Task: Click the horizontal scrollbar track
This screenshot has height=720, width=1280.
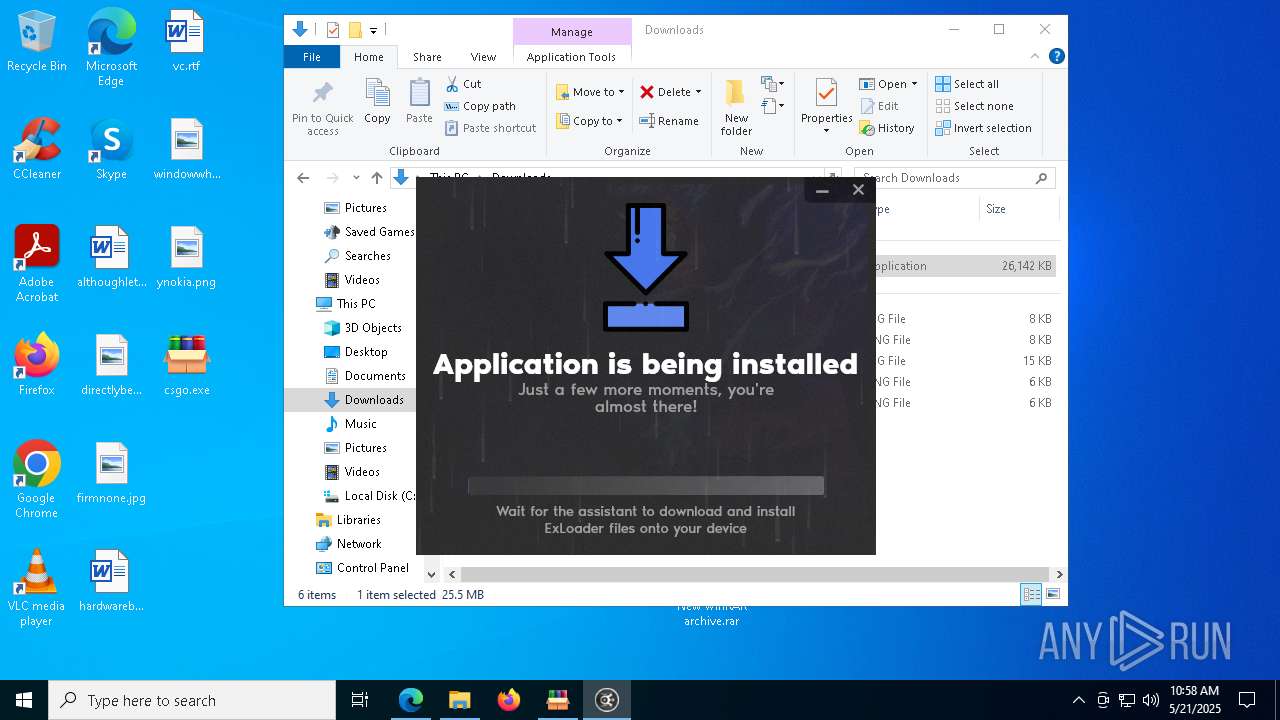Action: tap(756, 575)
